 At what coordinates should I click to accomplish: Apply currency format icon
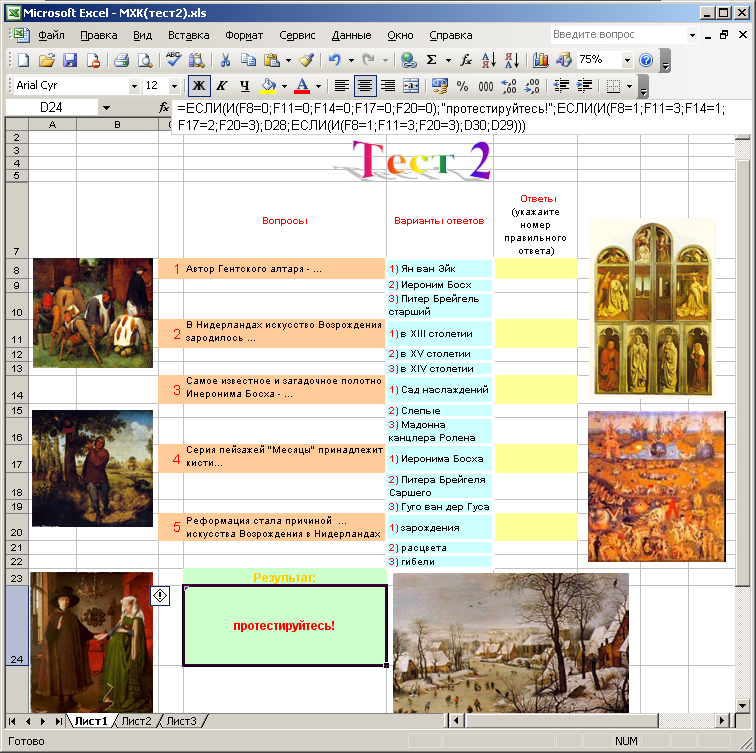coord(439,86)
